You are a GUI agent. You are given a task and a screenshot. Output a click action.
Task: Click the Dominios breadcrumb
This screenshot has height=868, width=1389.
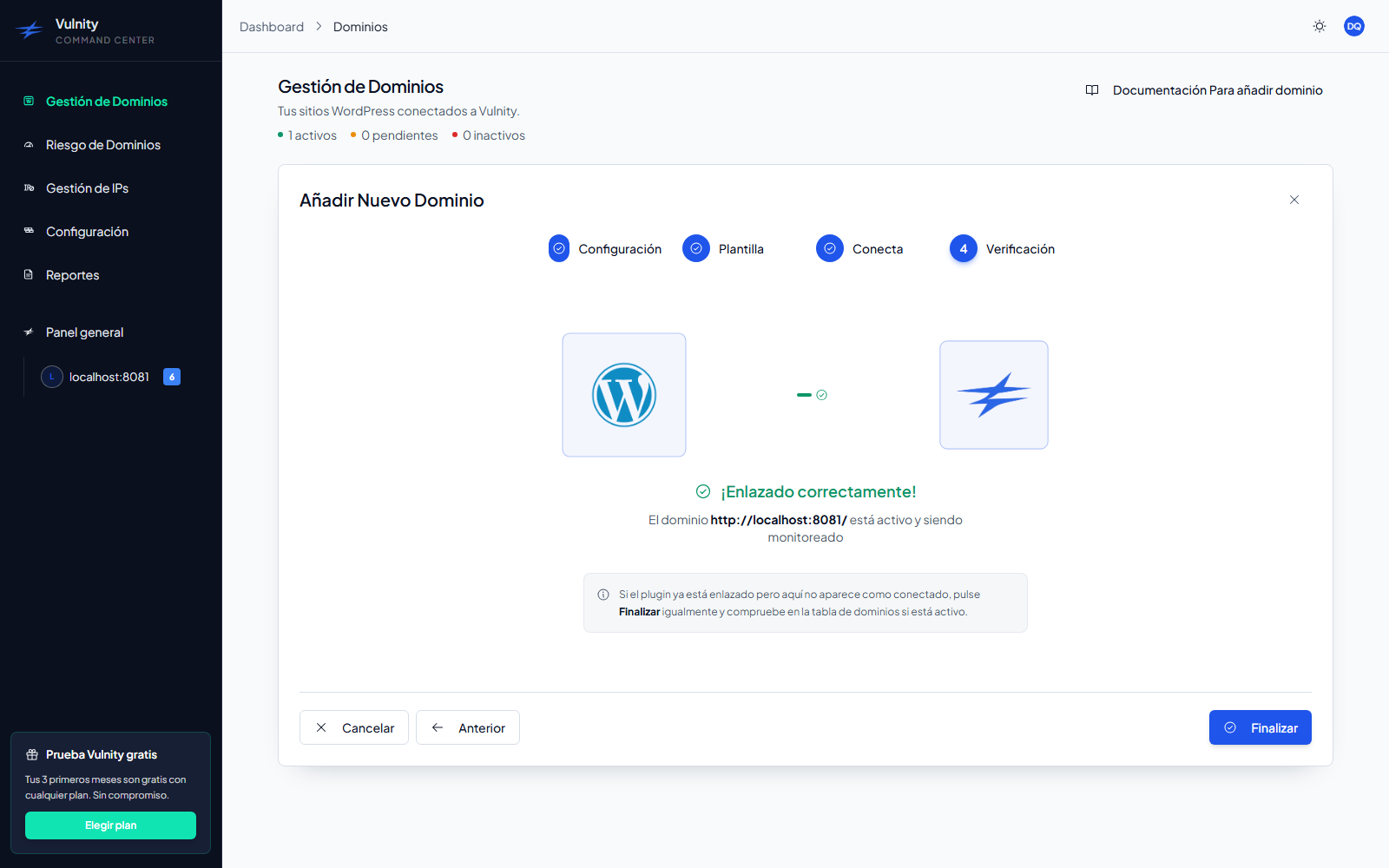360,27
